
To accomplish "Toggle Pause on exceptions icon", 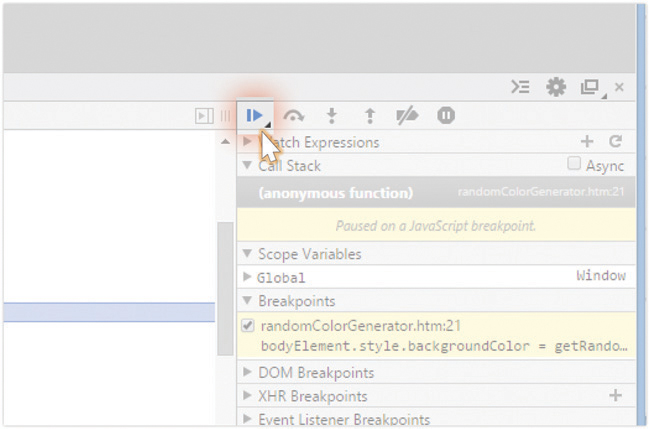I will pos(446,116).
